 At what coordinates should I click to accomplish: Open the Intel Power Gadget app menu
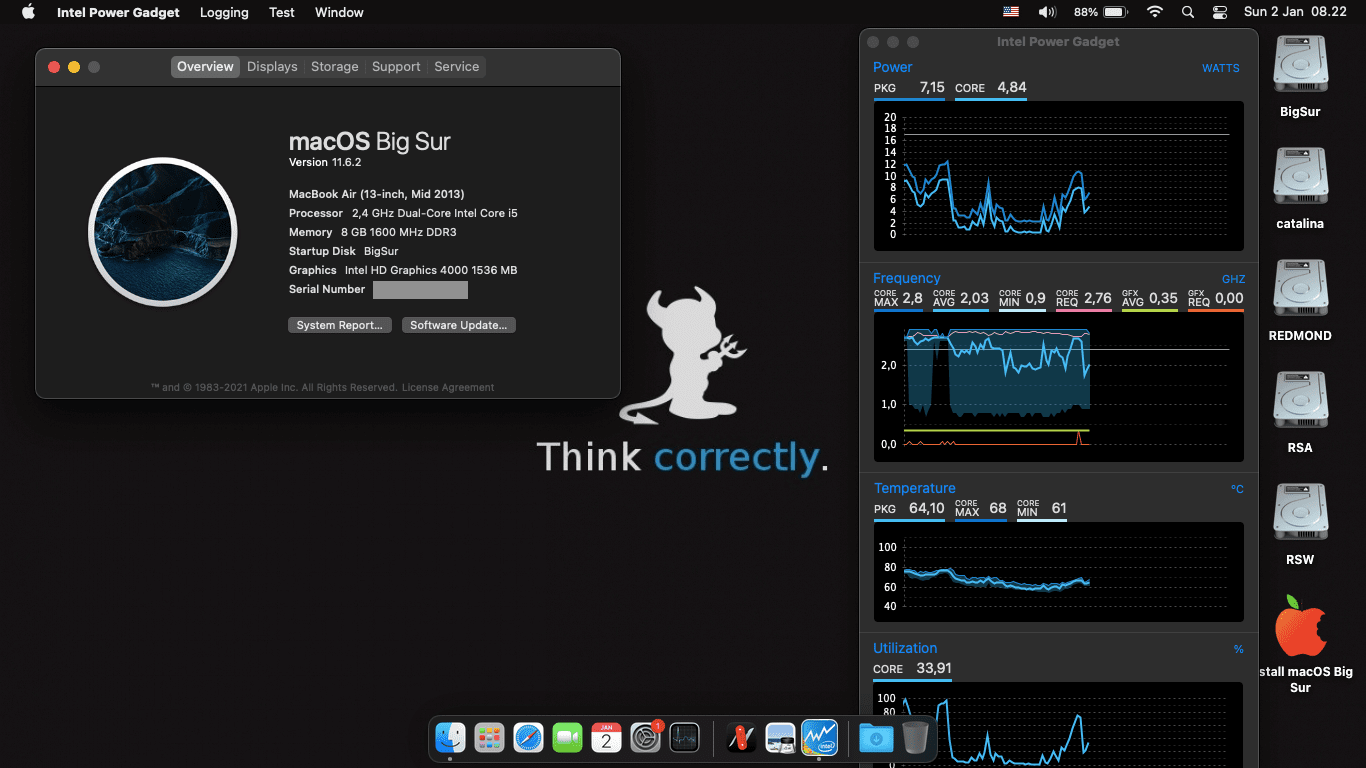pos(119,12)
